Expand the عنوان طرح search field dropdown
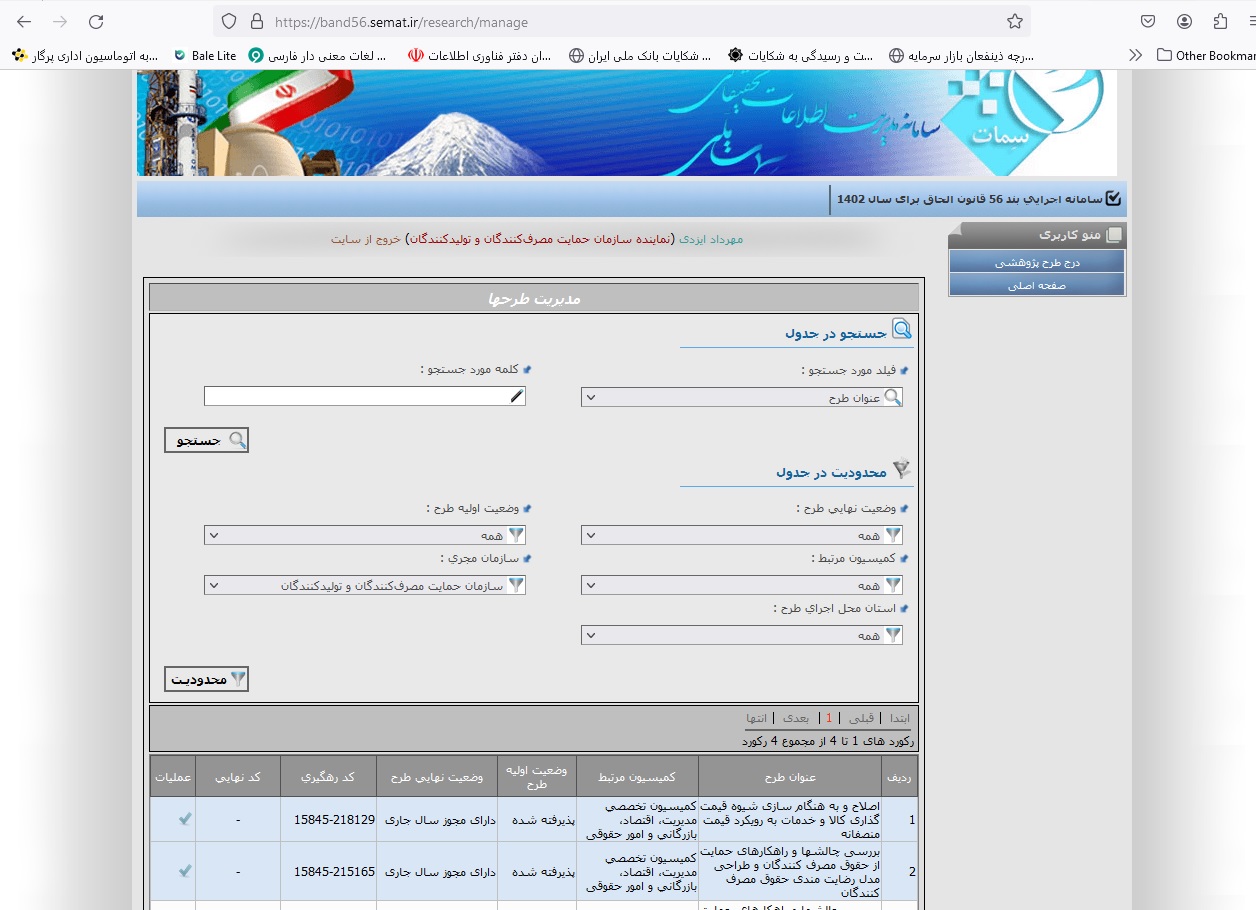 pos(741,397)
